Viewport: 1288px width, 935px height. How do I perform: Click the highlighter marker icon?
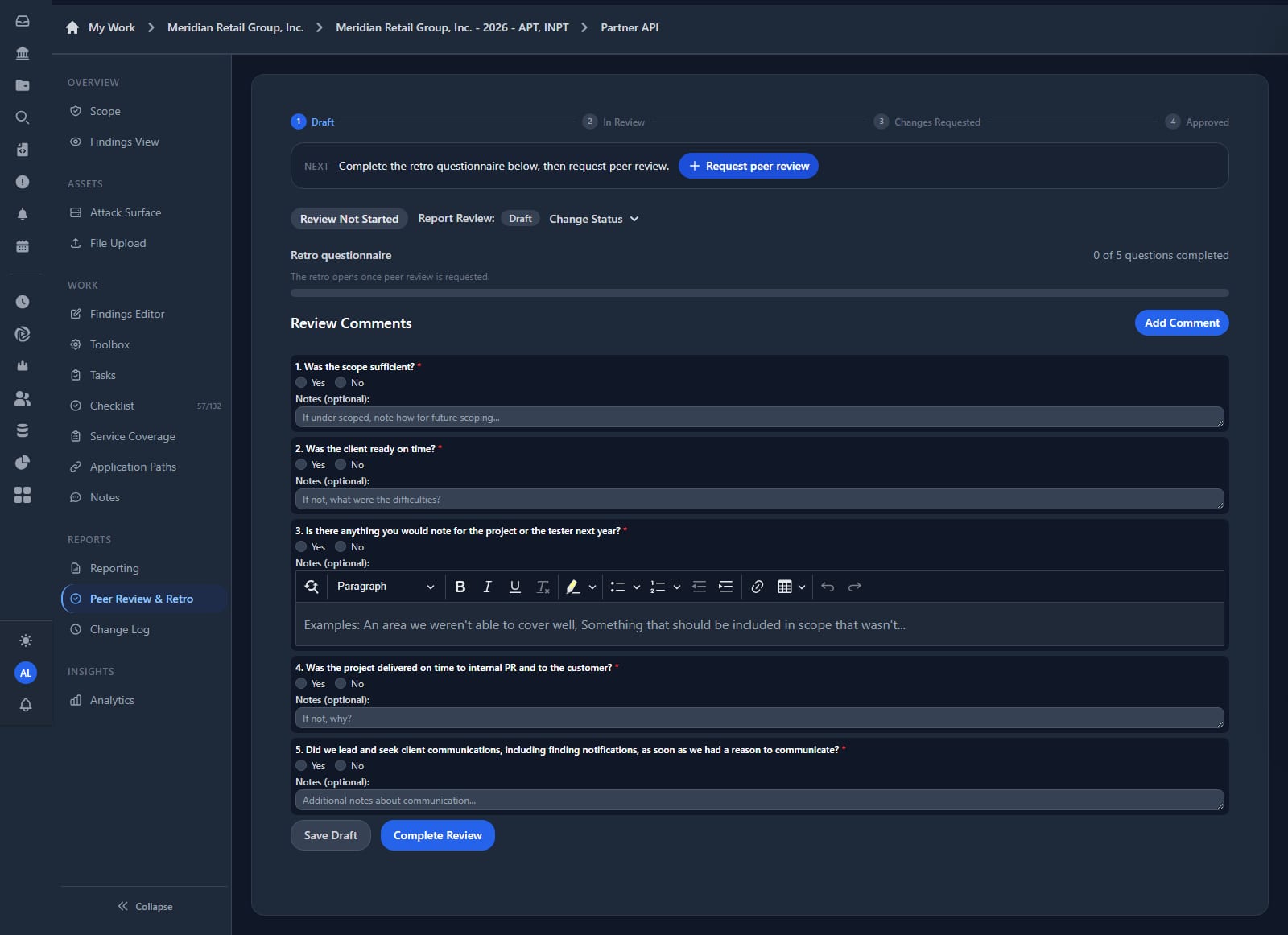[x=572, y=587]
